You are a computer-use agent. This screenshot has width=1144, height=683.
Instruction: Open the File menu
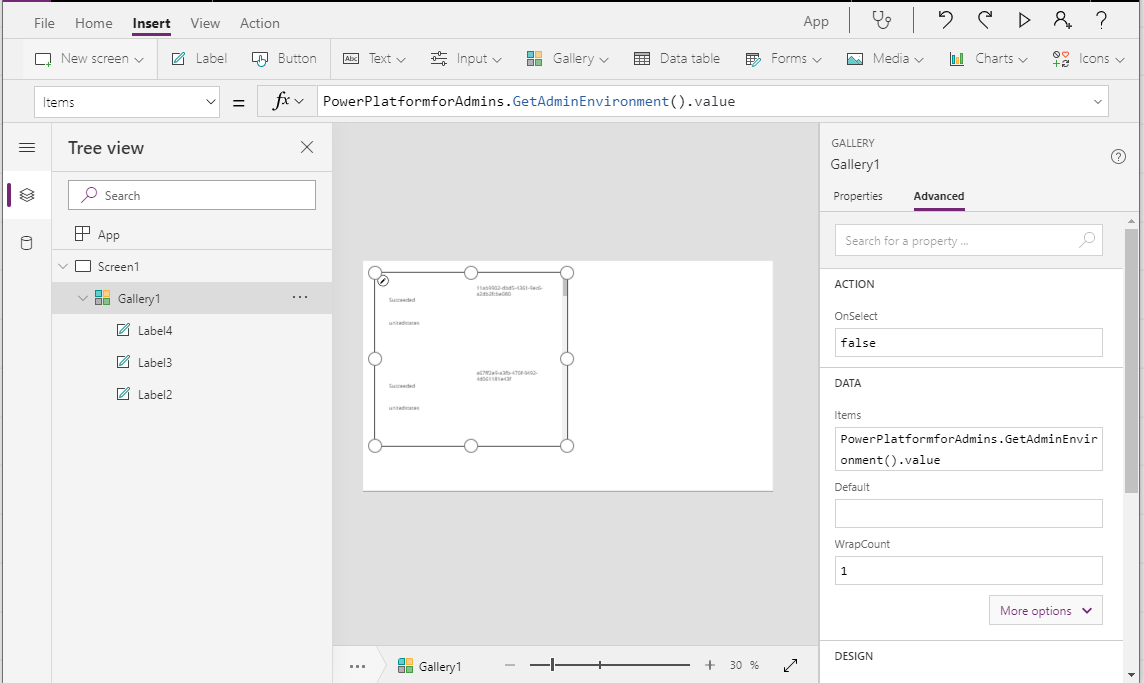pos(45,23)
